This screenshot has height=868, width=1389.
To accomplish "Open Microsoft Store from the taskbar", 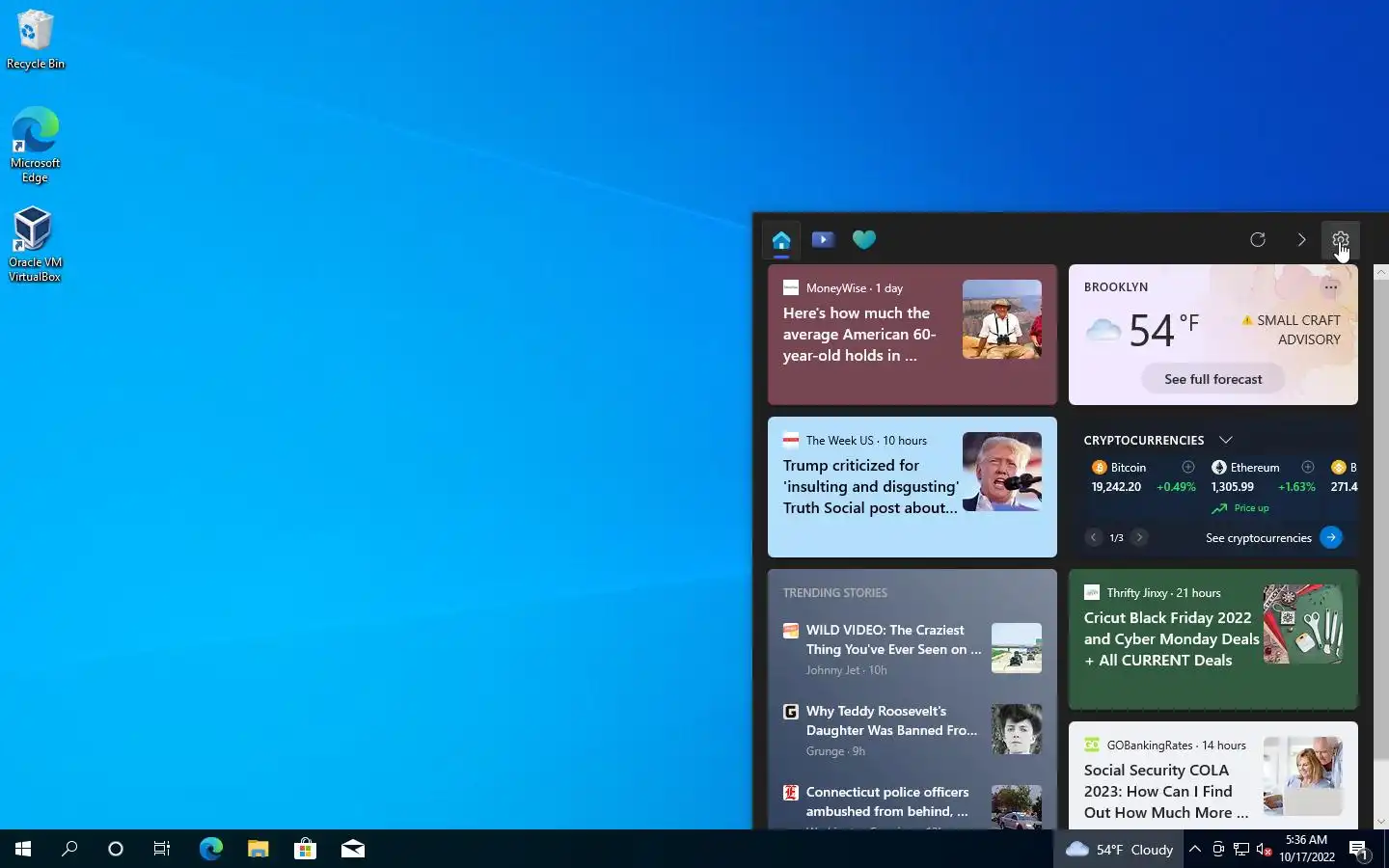I will (305, 849).
